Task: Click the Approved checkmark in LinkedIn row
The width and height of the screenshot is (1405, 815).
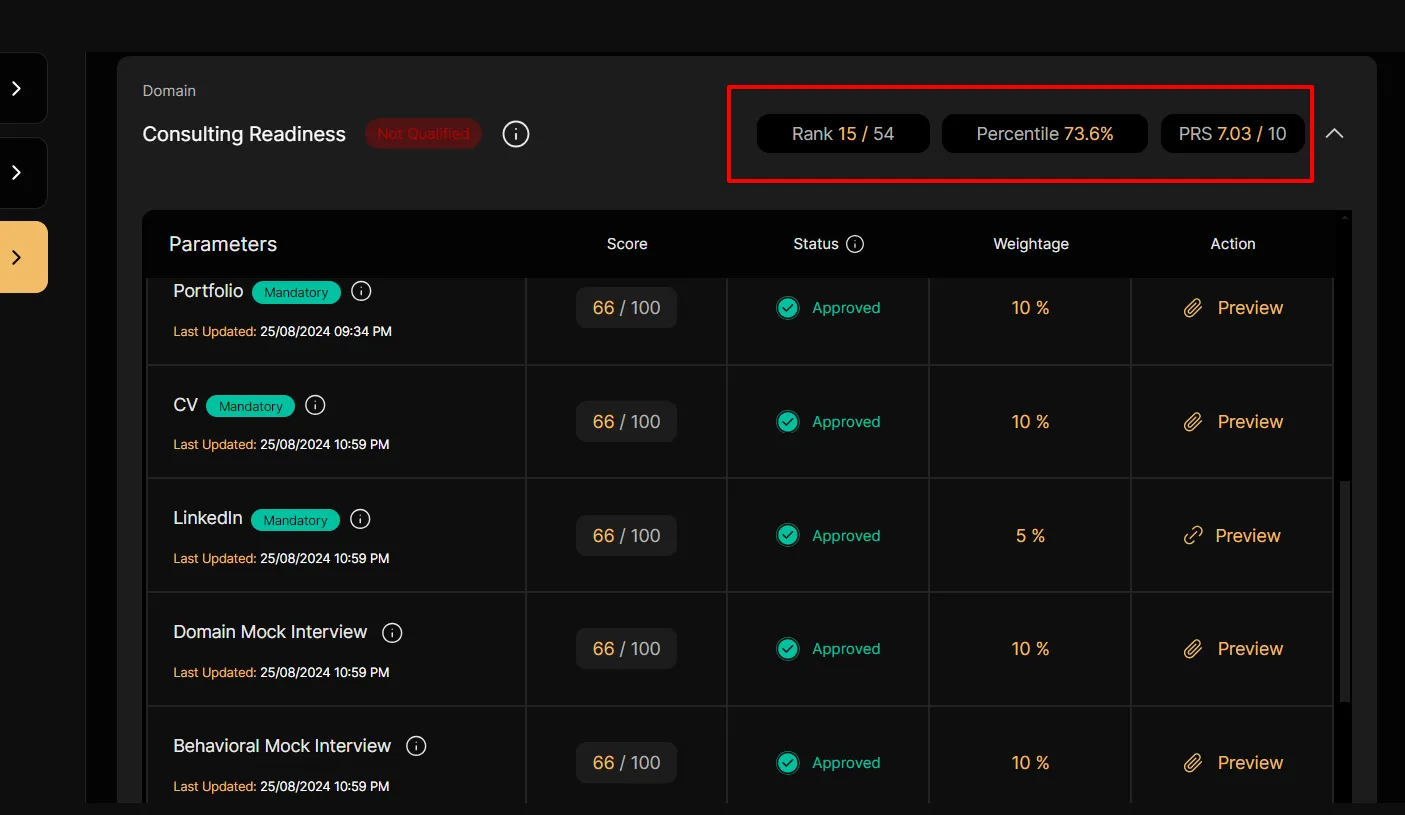Action: point(788,536)
